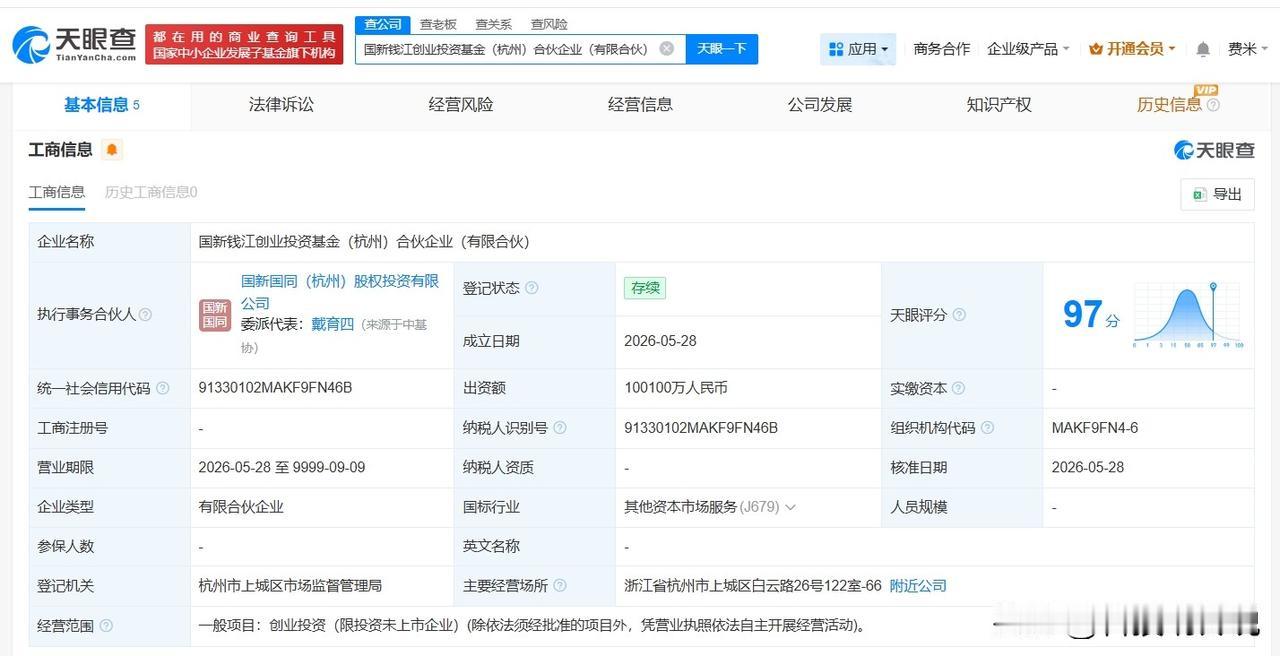Screen dimensions: 1280x656
Task: Click 营业期限 value 2026-05-28 至 9999-09-09
Action: click(282, 467)
